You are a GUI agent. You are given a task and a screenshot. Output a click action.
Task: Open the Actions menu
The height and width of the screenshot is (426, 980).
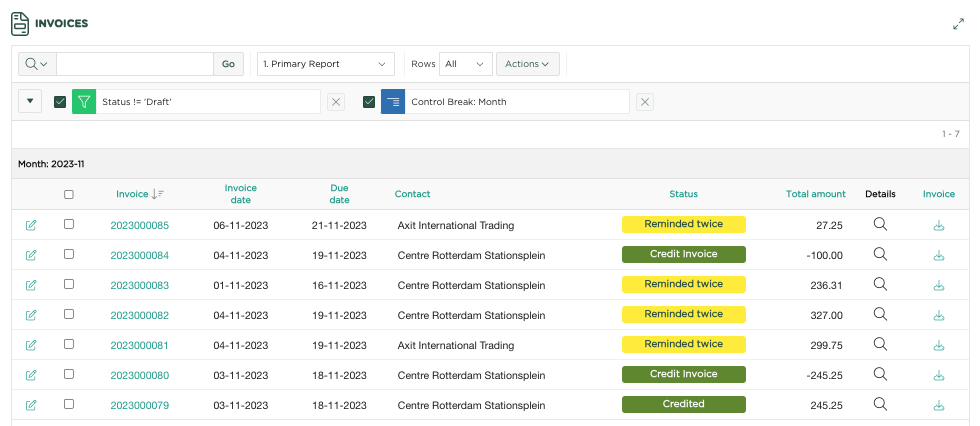(527, 64)
